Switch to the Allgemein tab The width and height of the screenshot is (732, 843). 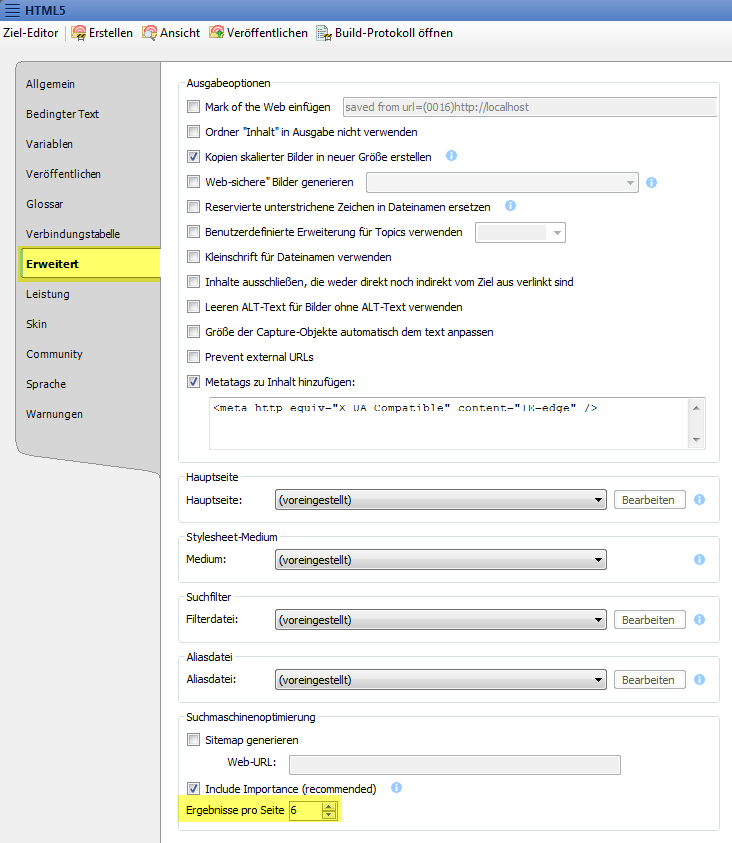click(51, 84)
